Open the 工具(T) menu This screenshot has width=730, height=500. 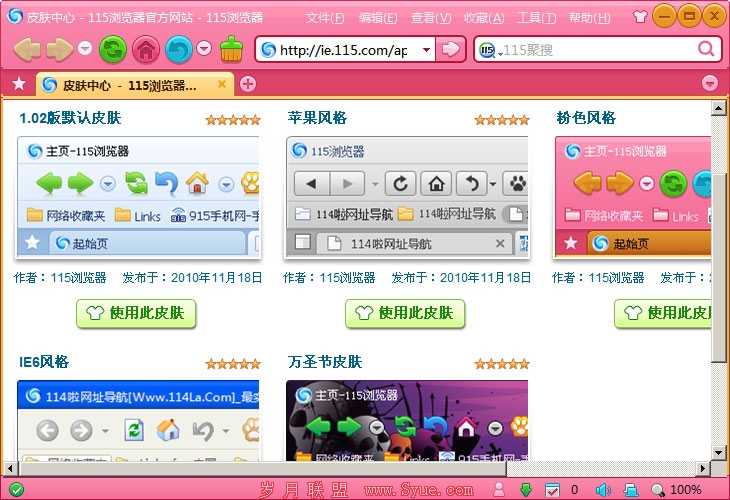536,18
